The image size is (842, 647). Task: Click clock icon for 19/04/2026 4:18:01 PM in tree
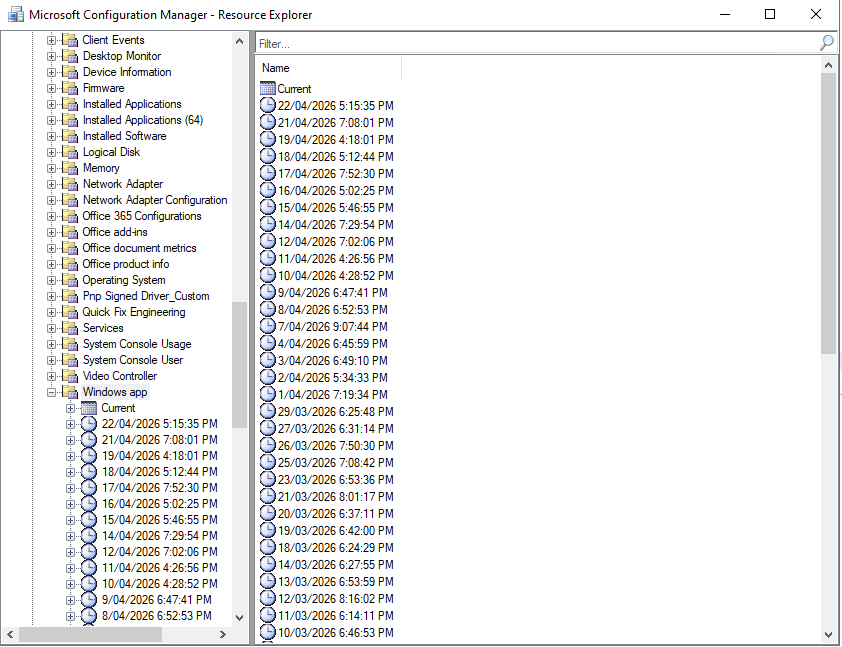click(x=89, y=456)
